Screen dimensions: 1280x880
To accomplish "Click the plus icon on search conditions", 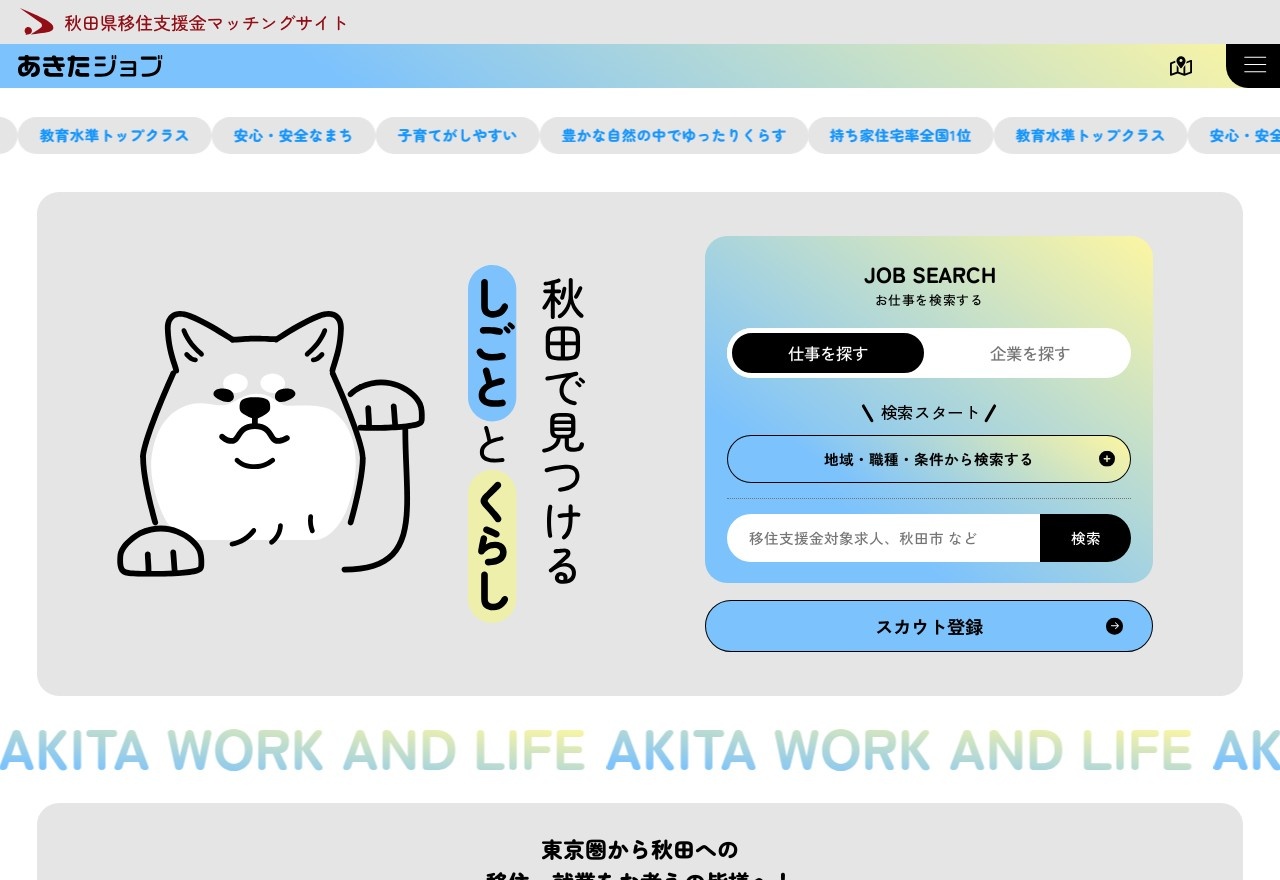I will tap(1106, 459).
